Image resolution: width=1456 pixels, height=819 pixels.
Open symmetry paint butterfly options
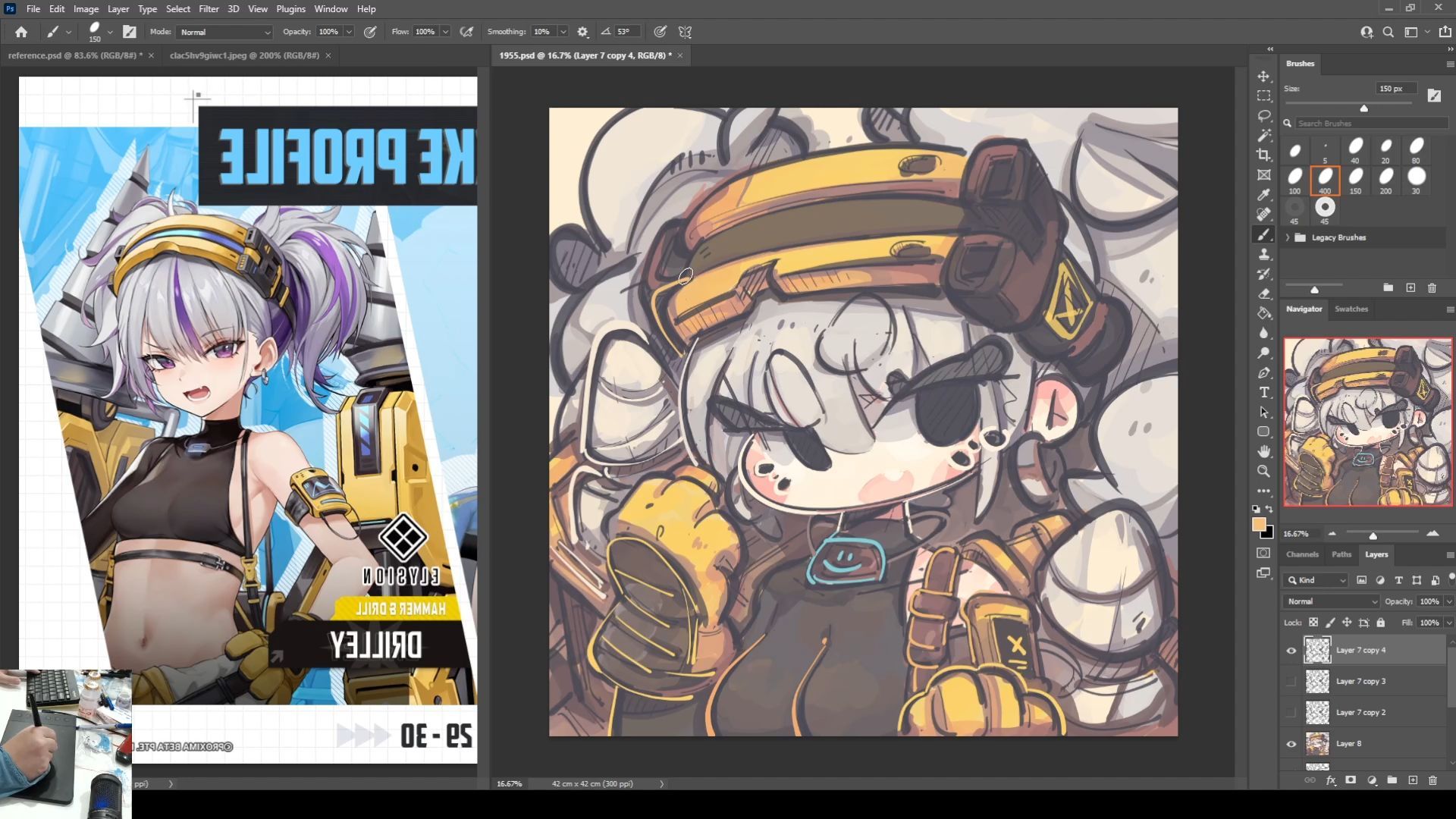(685, 32)
